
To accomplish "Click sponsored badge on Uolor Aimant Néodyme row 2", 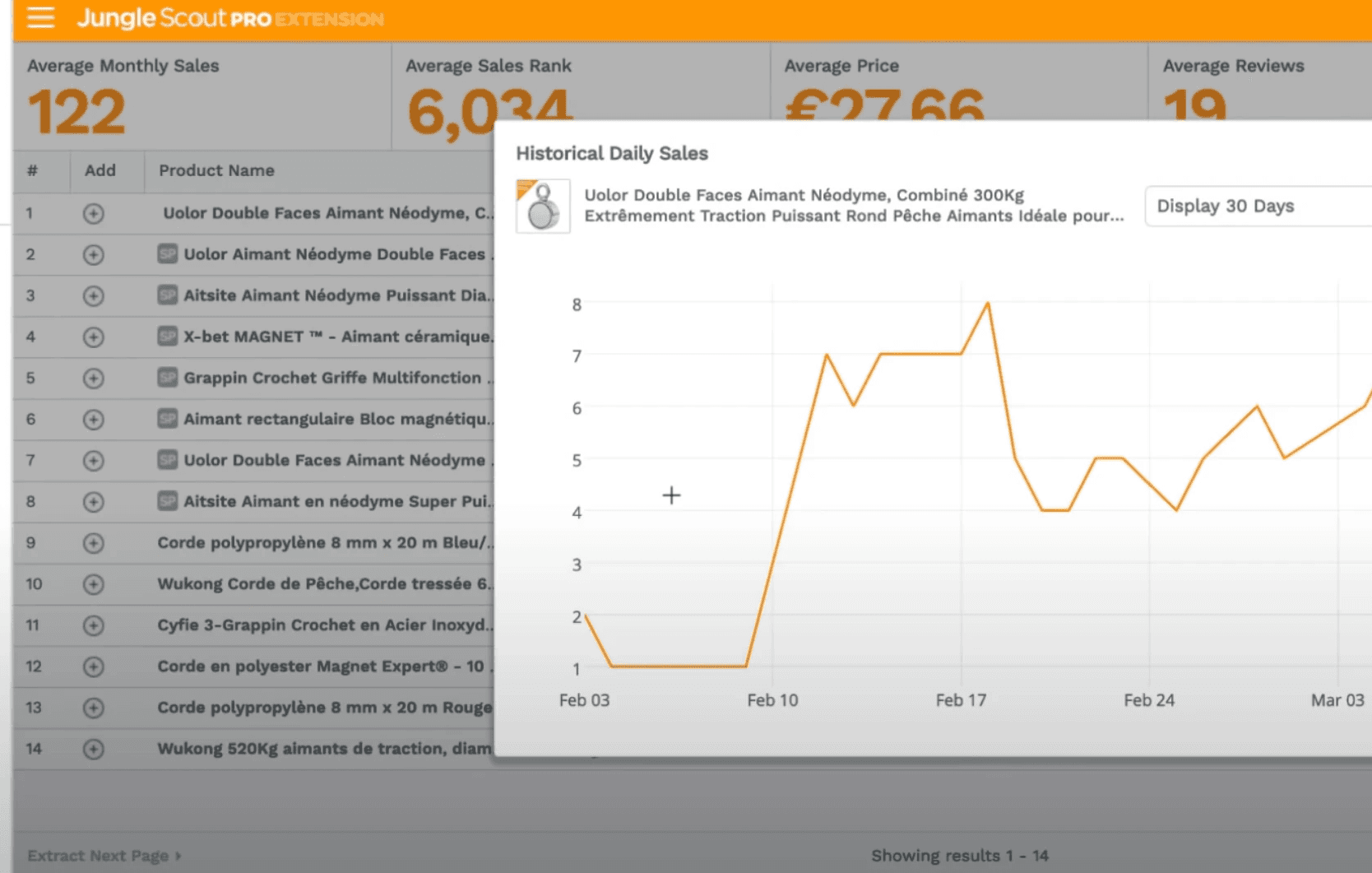I will tap(168, 253).
